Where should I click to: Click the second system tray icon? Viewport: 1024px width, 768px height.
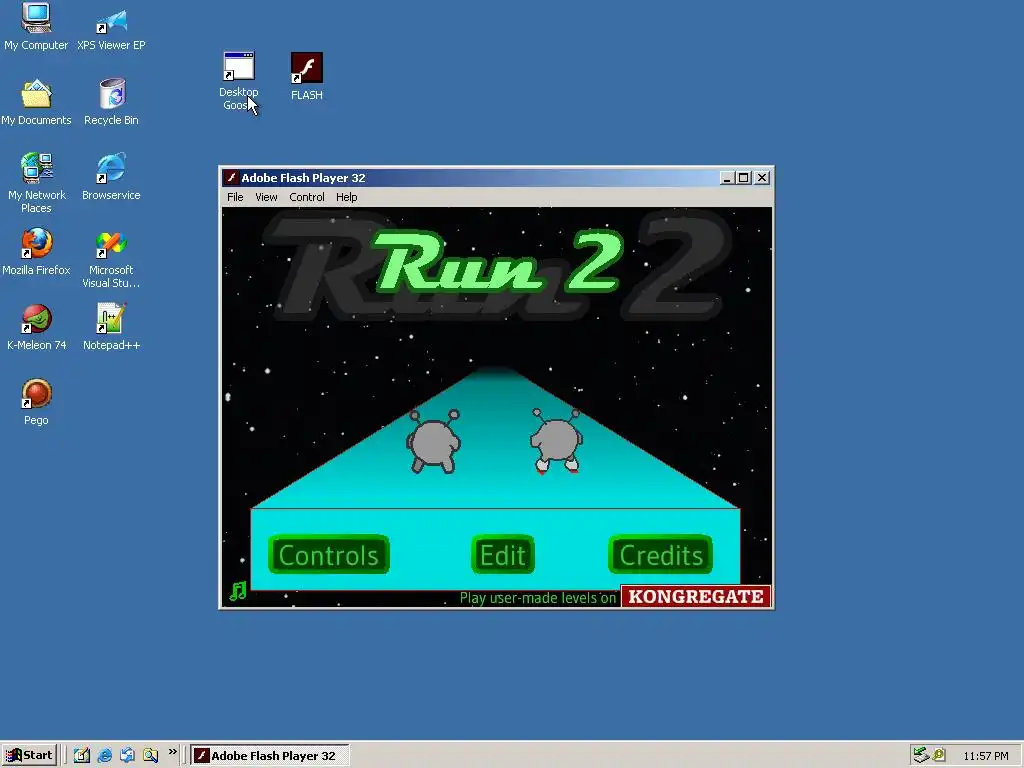point(939,756)
